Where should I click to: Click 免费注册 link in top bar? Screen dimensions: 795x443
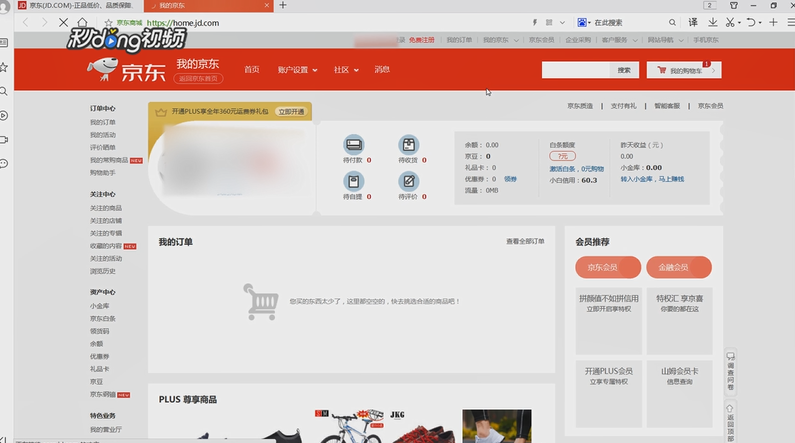click(x=422, y=40)
